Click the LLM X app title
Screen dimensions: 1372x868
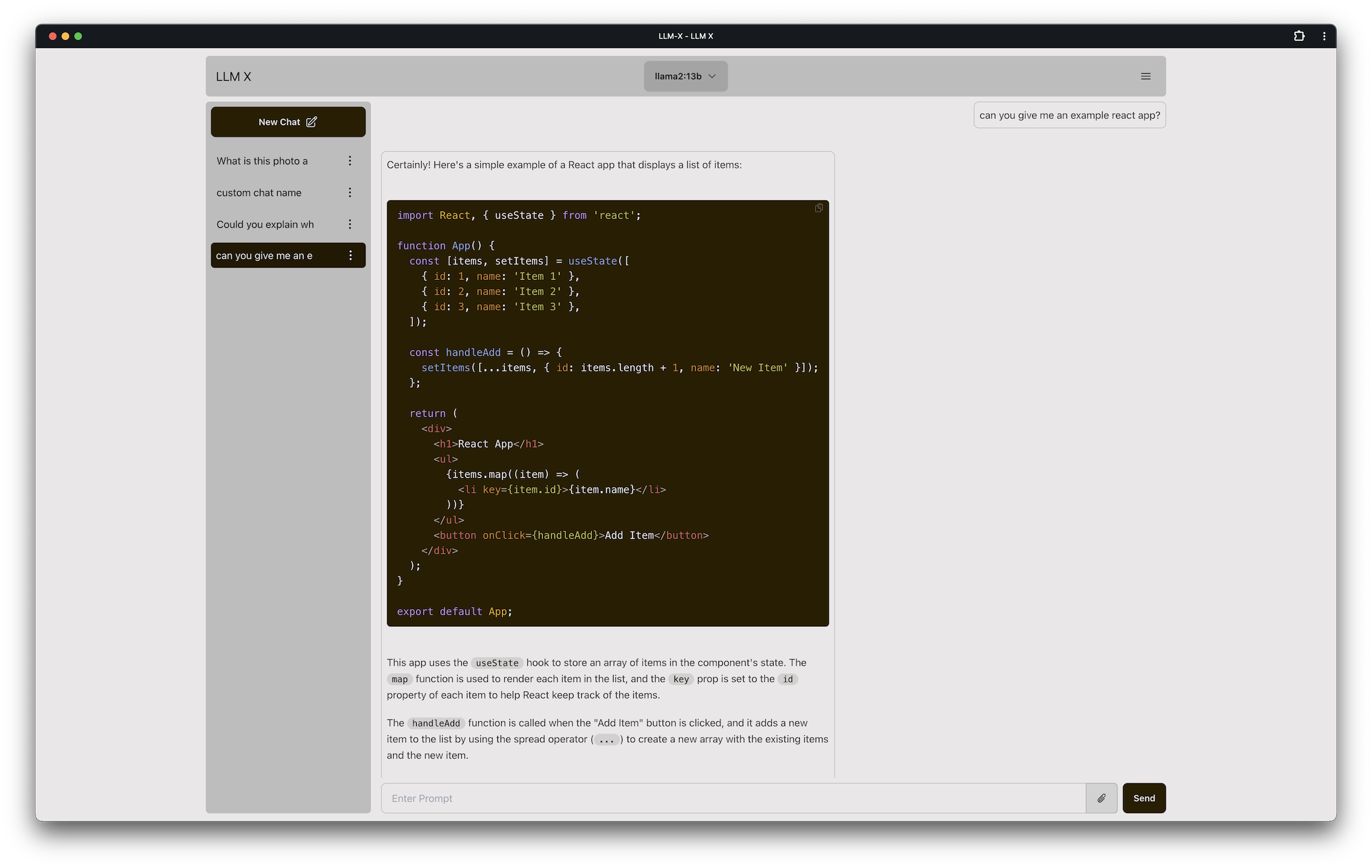tap(234, 76)
